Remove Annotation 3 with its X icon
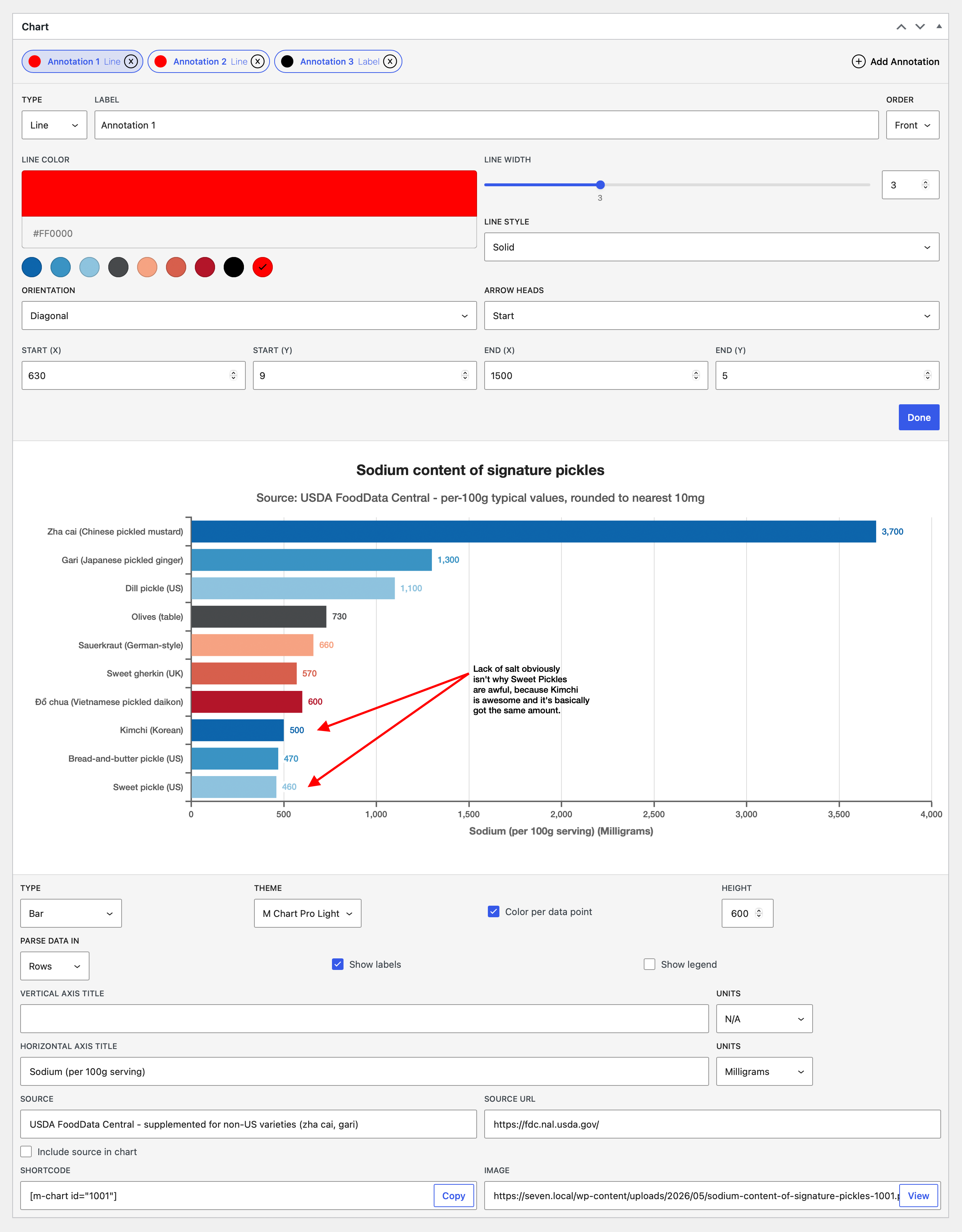The image size is (962, 1232). click(x=390, y=61)
